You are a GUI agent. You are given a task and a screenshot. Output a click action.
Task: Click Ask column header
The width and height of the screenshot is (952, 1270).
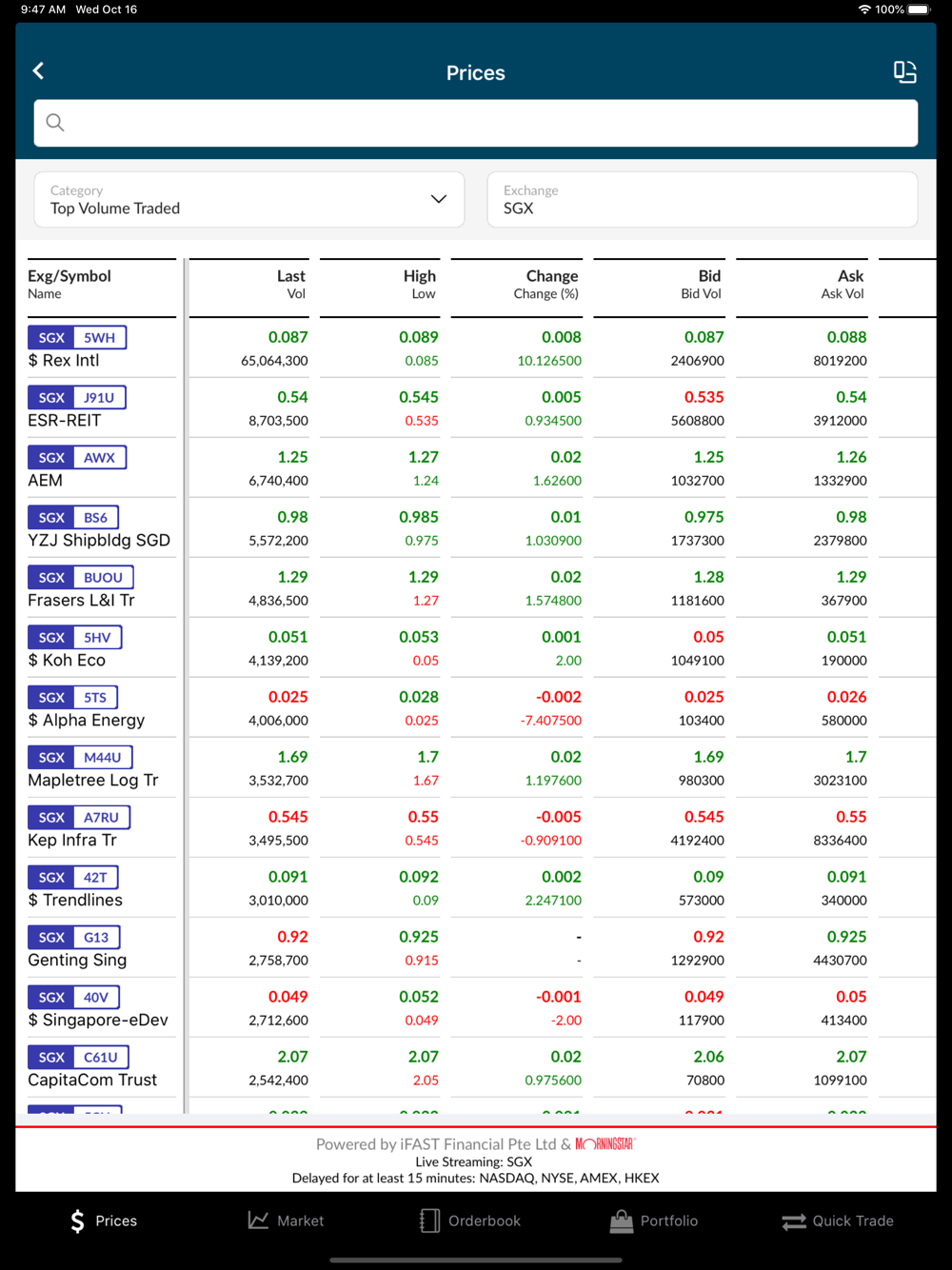click(x=851, y=276)
